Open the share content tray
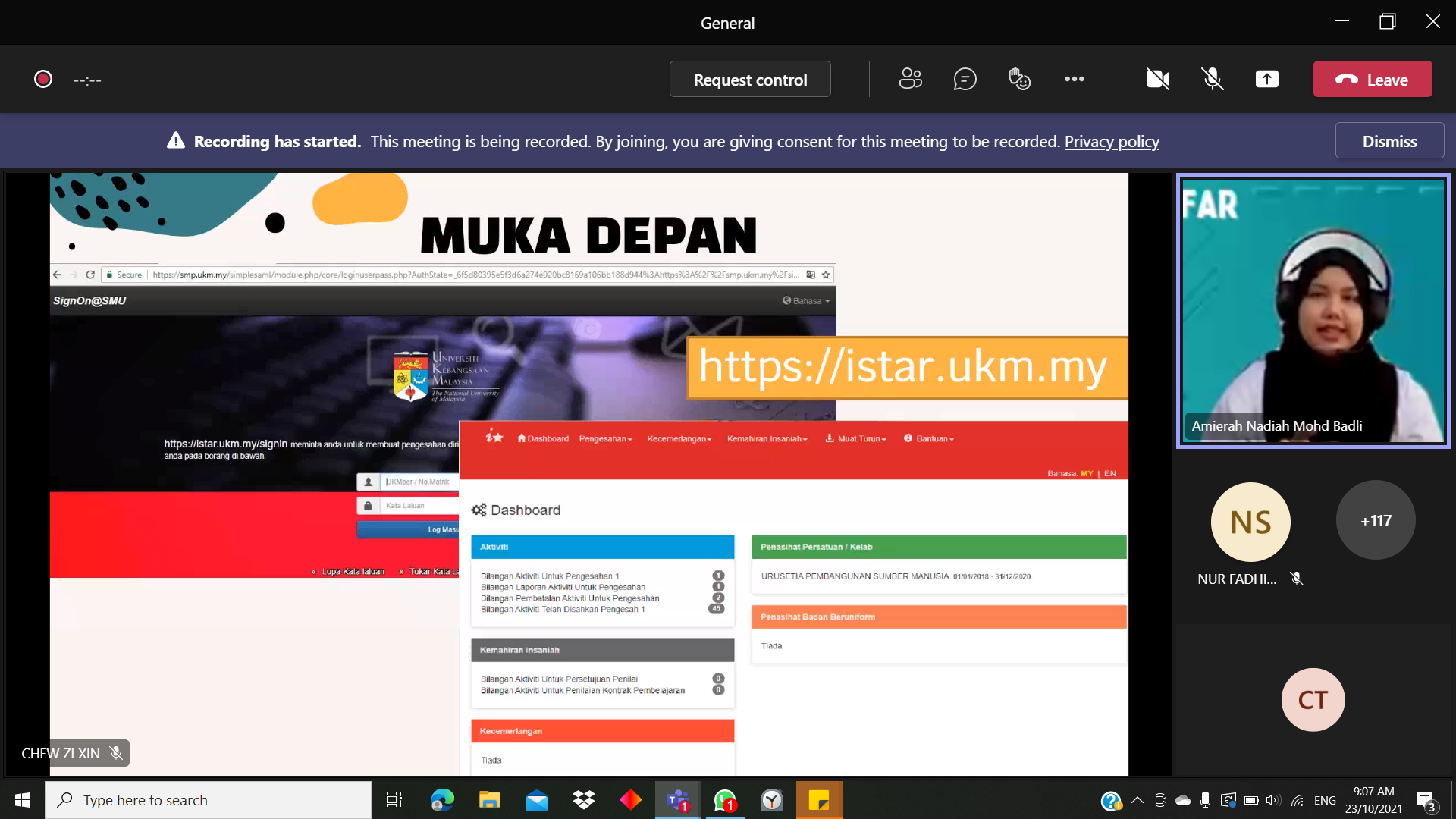This screenshot has height=819, width=1456. pos(1266,79)
